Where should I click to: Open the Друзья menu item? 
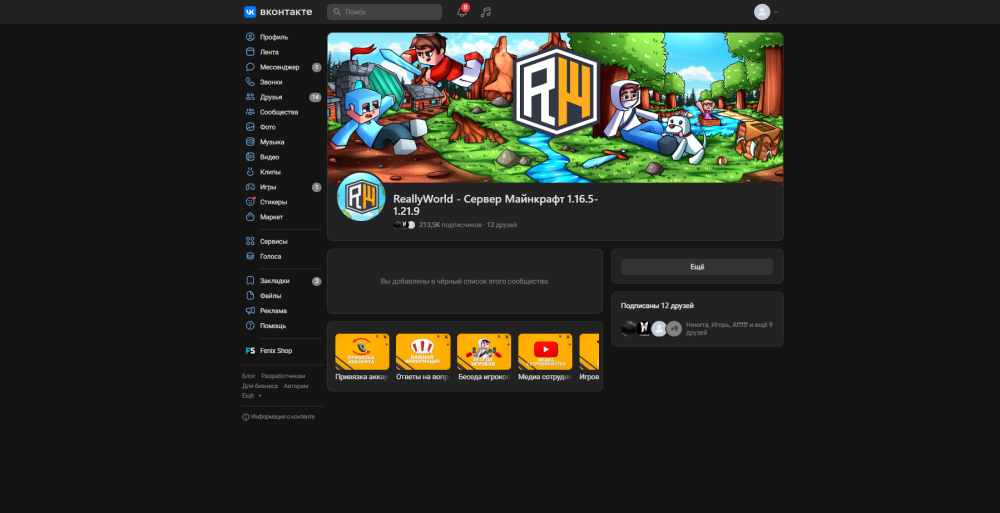click(x=283, y=97)
